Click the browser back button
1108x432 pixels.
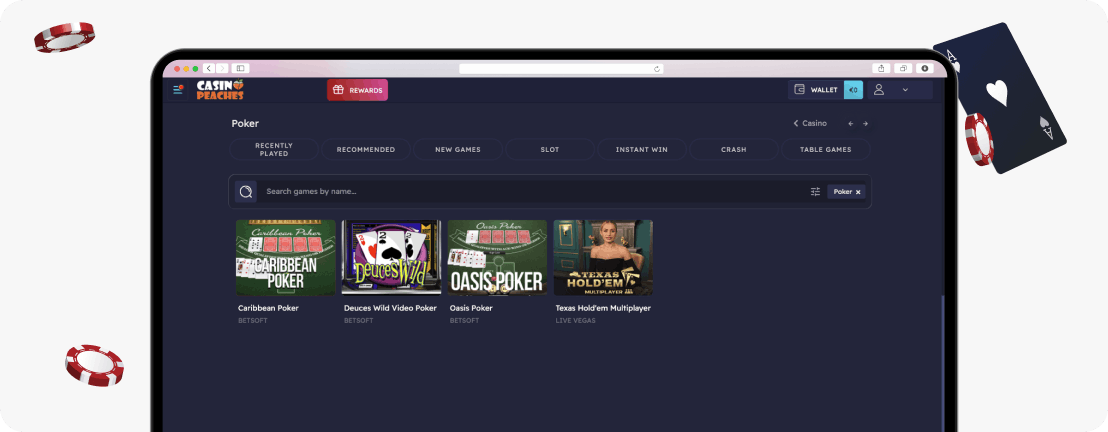[209, 69]
